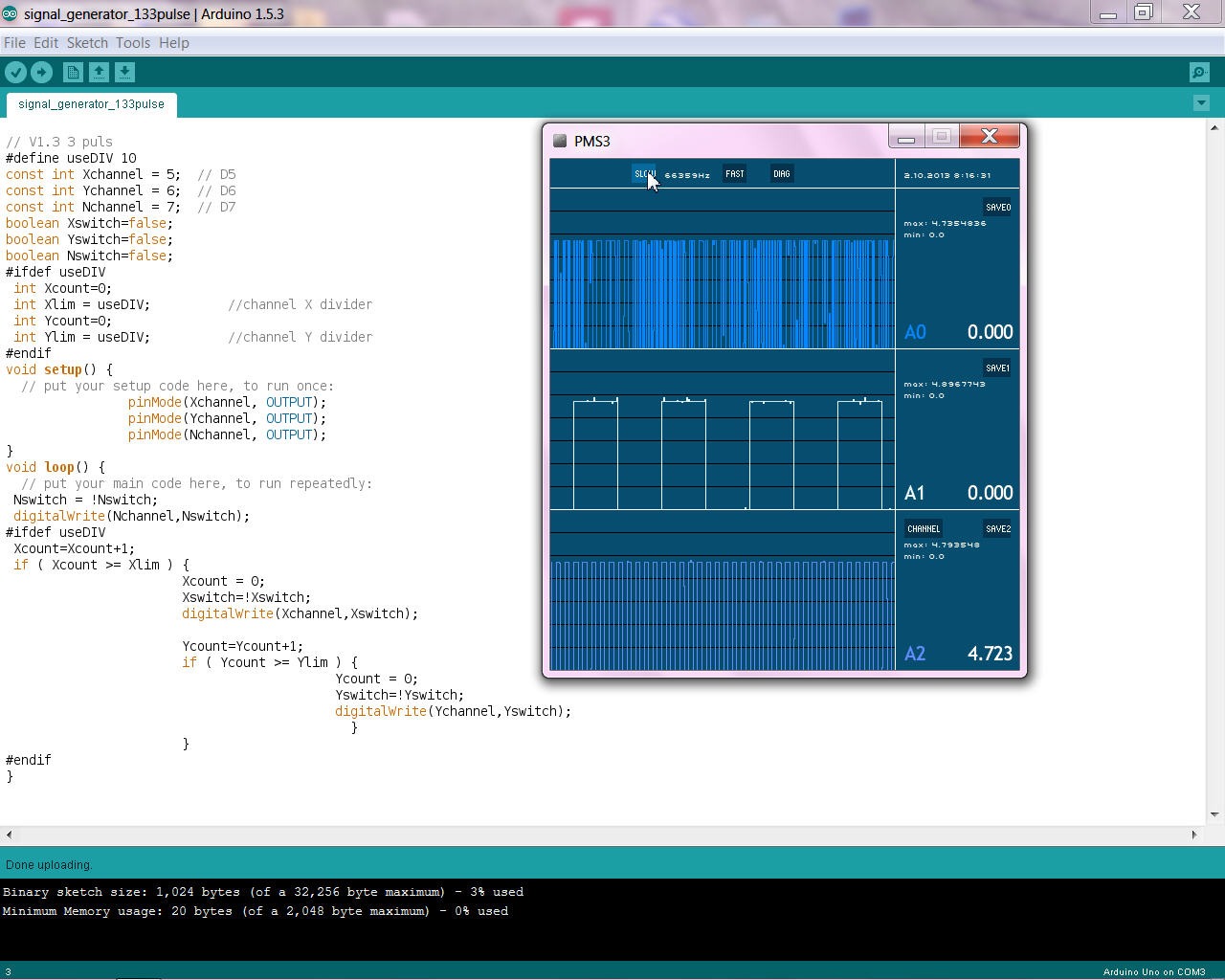Open the File menu

14,43
